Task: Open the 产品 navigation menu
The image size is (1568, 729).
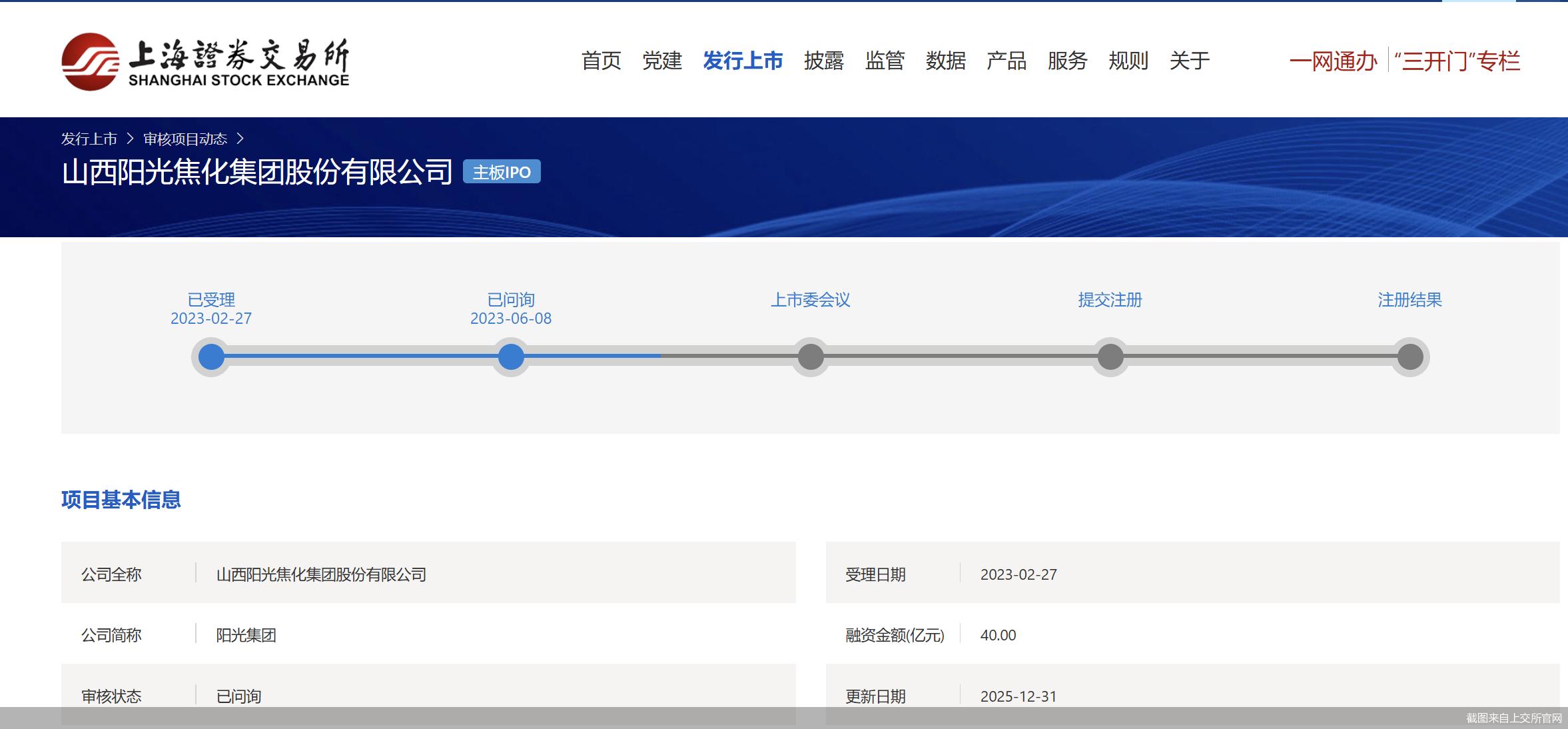Action: click(x=1006, y=61)
